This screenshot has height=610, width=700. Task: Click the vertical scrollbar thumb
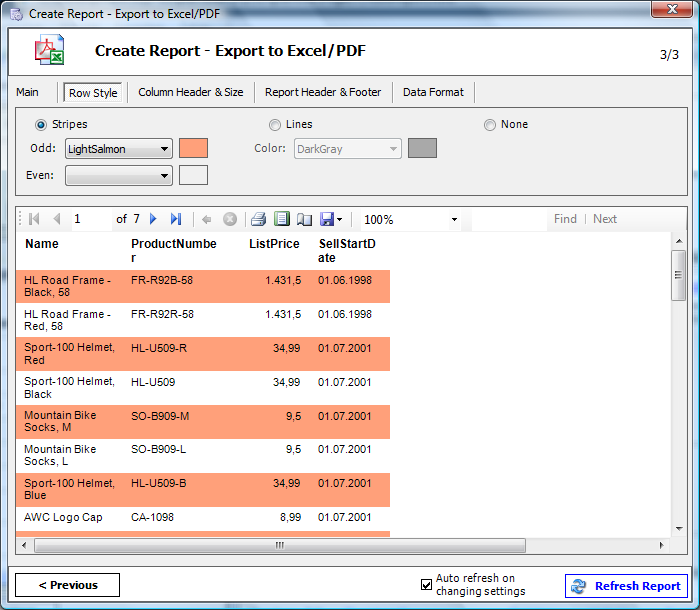[679, 275]
